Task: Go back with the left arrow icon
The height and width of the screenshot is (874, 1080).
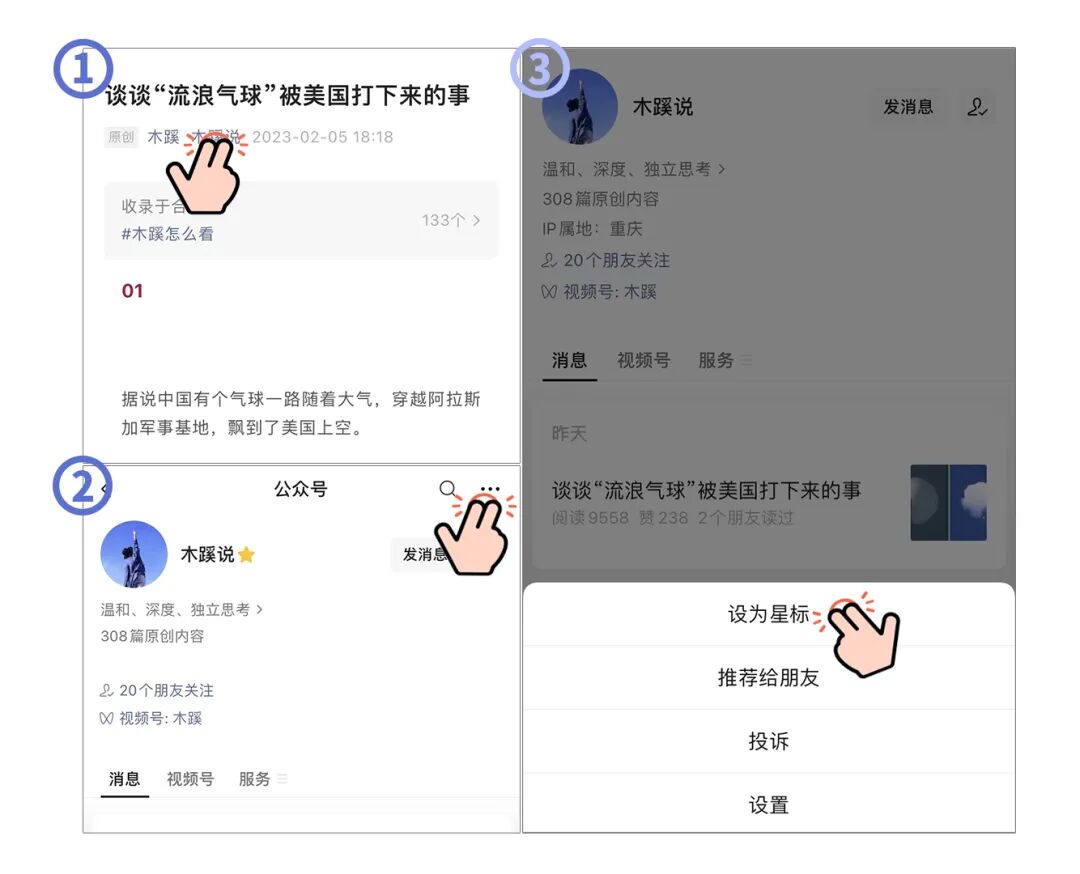Action: point(104,488)
